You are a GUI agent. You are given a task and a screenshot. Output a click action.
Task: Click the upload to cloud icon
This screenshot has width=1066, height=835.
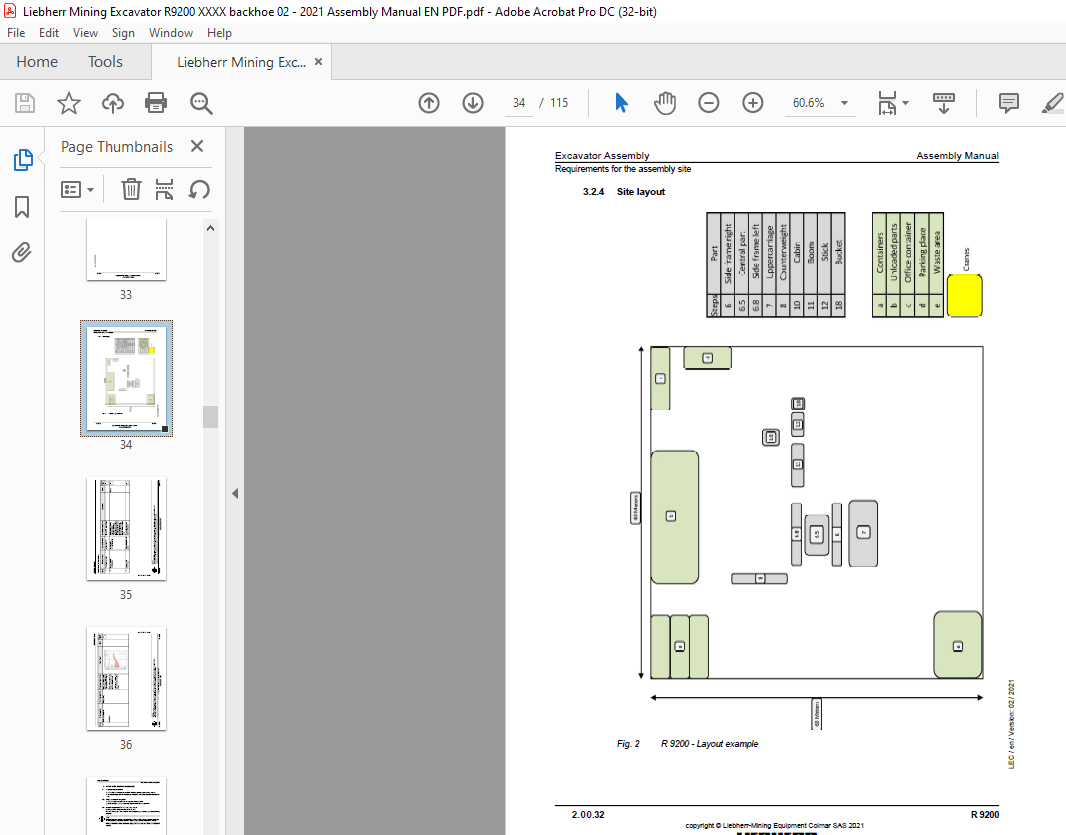[112, 103]
